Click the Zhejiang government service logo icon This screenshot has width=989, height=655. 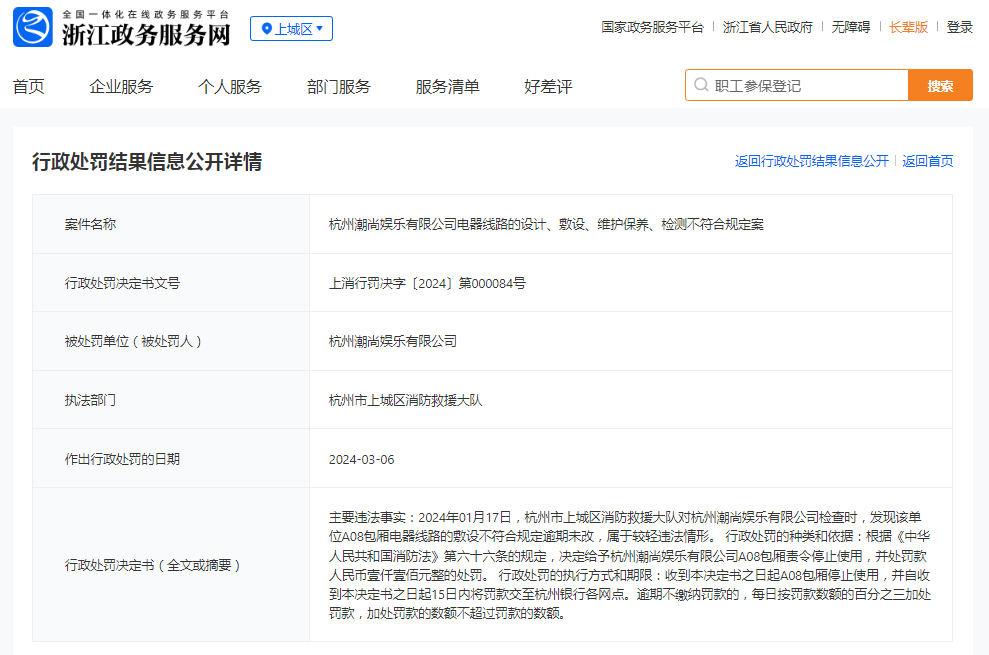click(33, 27)
